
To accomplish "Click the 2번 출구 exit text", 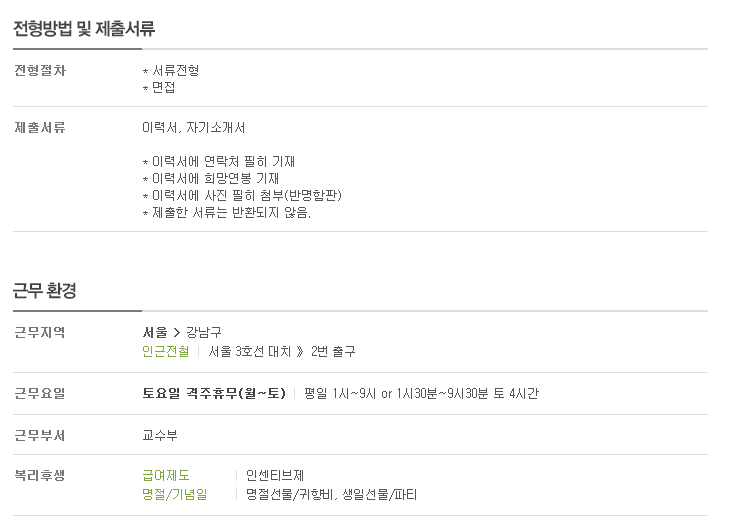I will (x=333, y=351).
